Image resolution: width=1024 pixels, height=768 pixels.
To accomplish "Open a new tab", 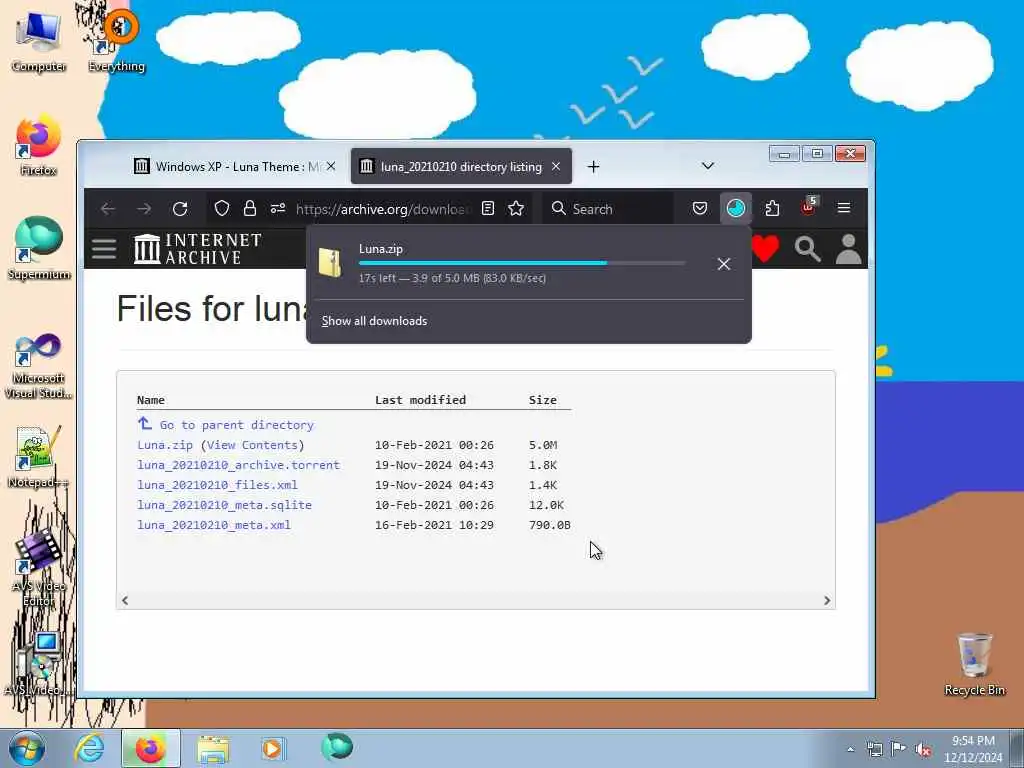I will click(x=593, y=167).
